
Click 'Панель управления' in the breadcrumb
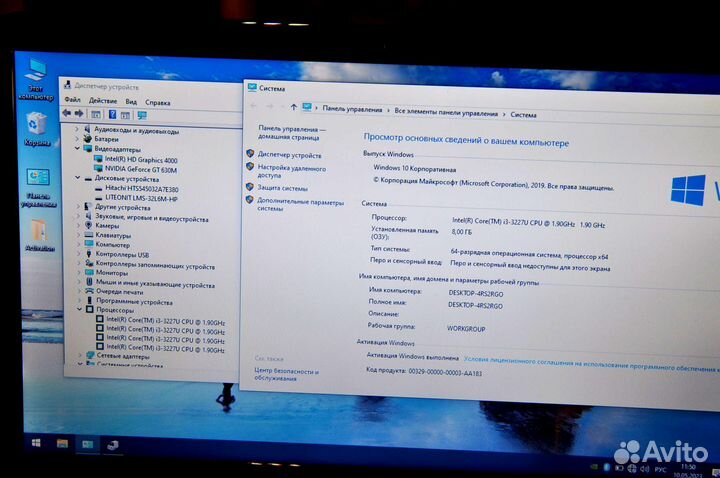click(x=352, y=109)
